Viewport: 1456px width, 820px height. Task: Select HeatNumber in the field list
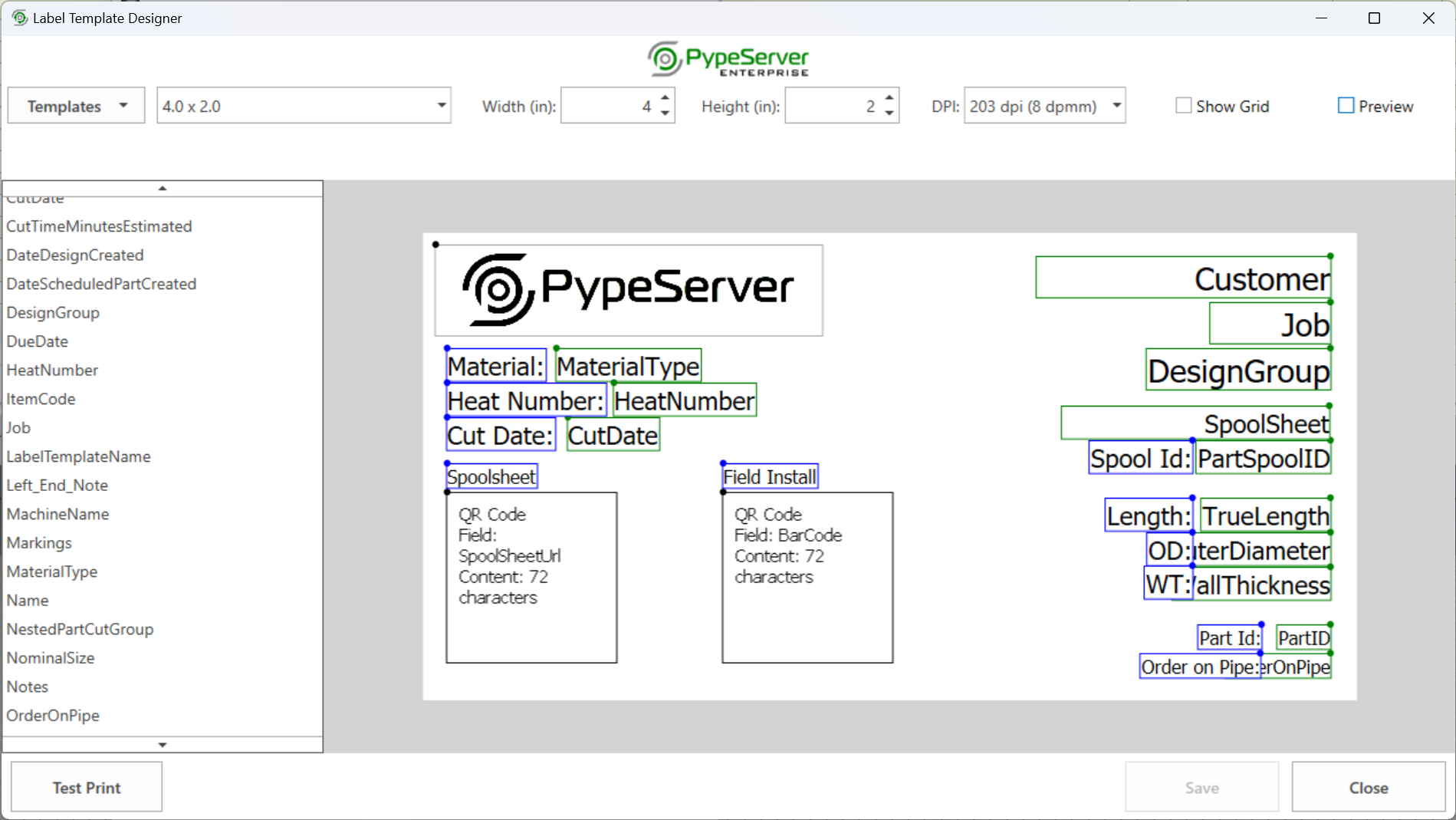click(53, 370)
